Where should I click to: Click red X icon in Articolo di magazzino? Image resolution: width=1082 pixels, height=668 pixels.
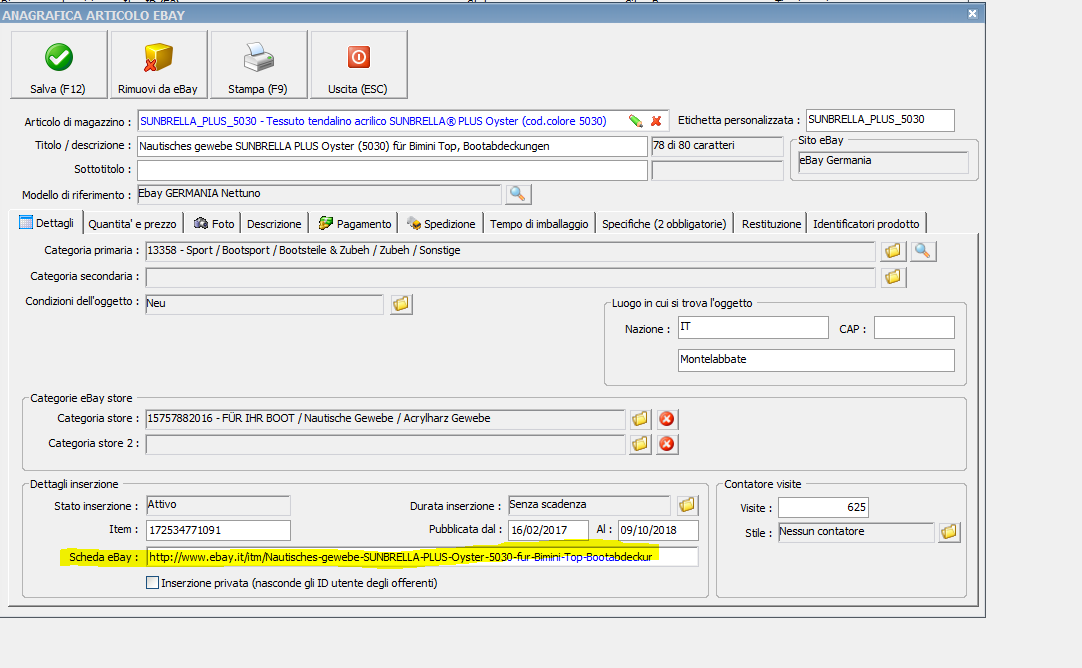(x=656, y=121)
